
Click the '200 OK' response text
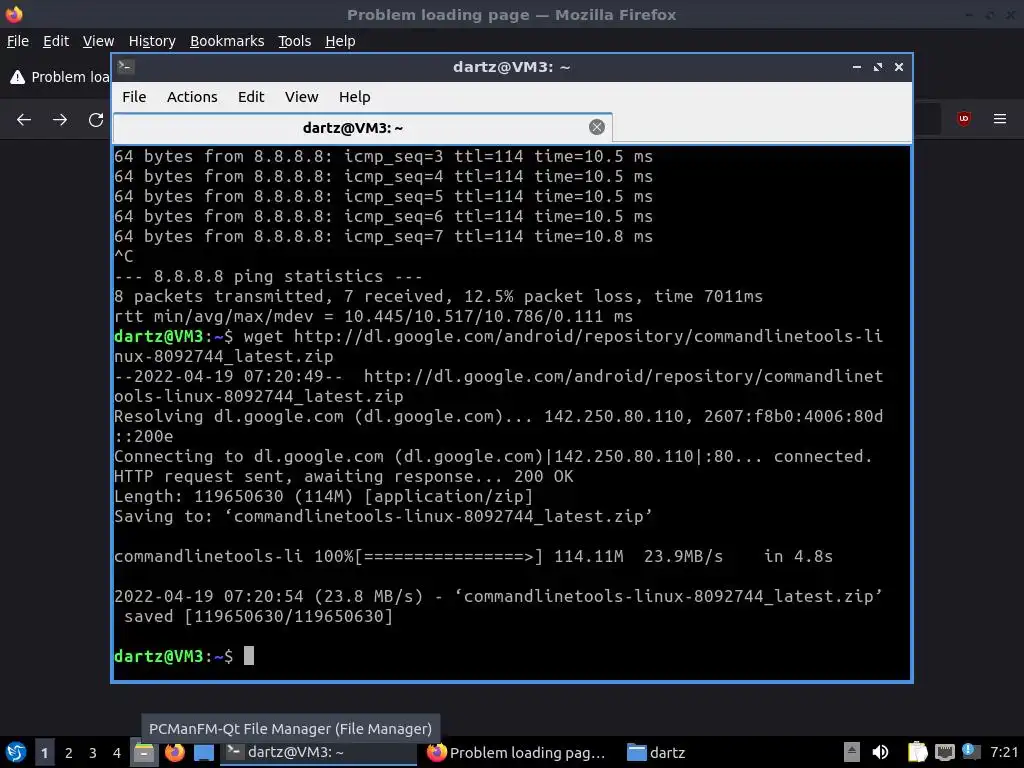coord(543,476)
